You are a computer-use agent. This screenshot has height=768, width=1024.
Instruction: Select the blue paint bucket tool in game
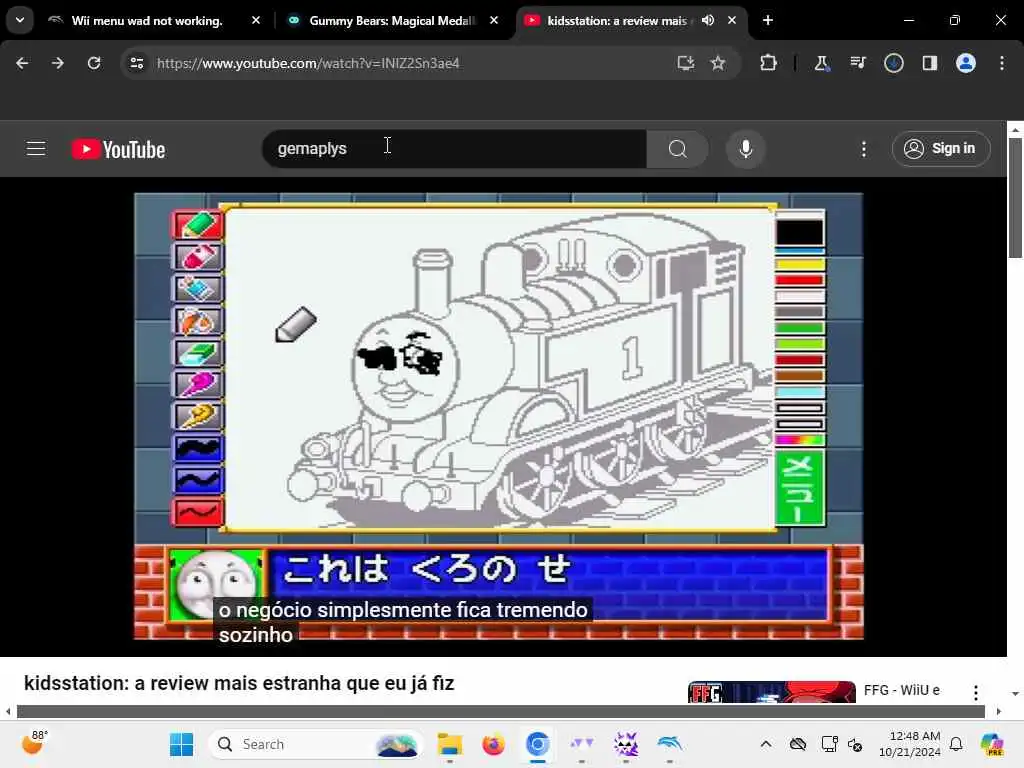(198, 289)
